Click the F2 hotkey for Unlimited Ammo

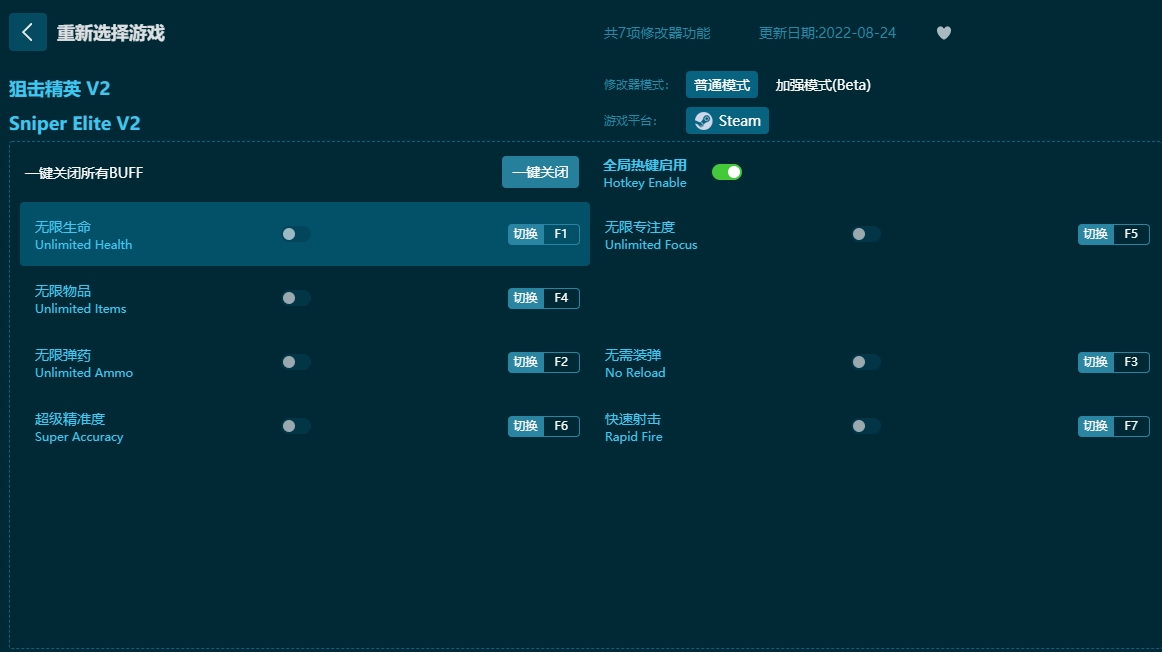pos(543,362)
